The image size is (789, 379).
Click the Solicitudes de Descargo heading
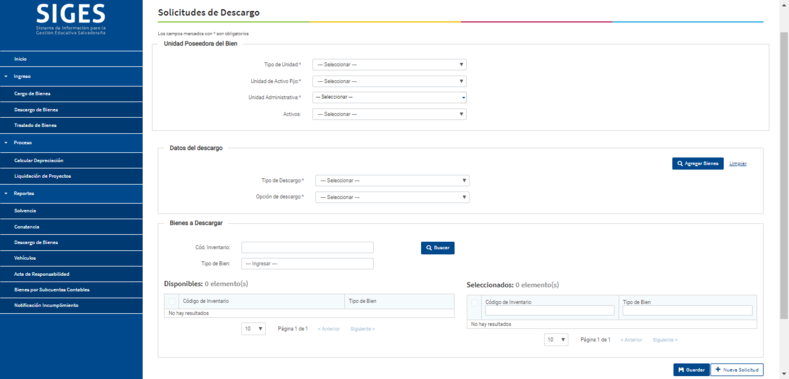point(209,13)
